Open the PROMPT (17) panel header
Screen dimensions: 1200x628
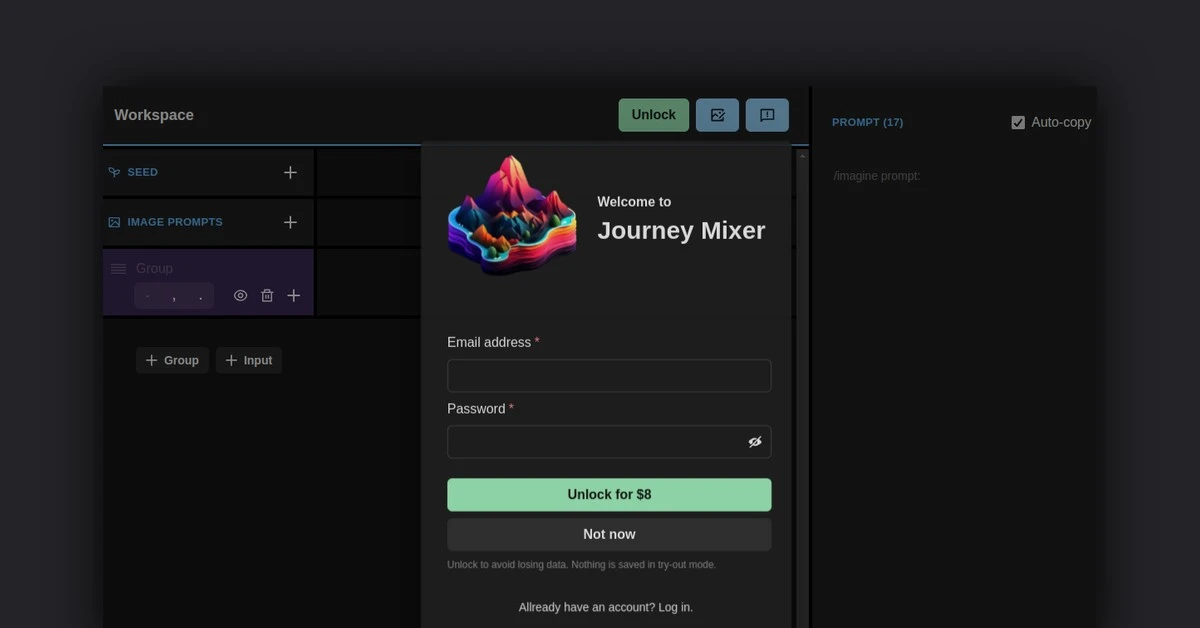click(x=867, y=121)
